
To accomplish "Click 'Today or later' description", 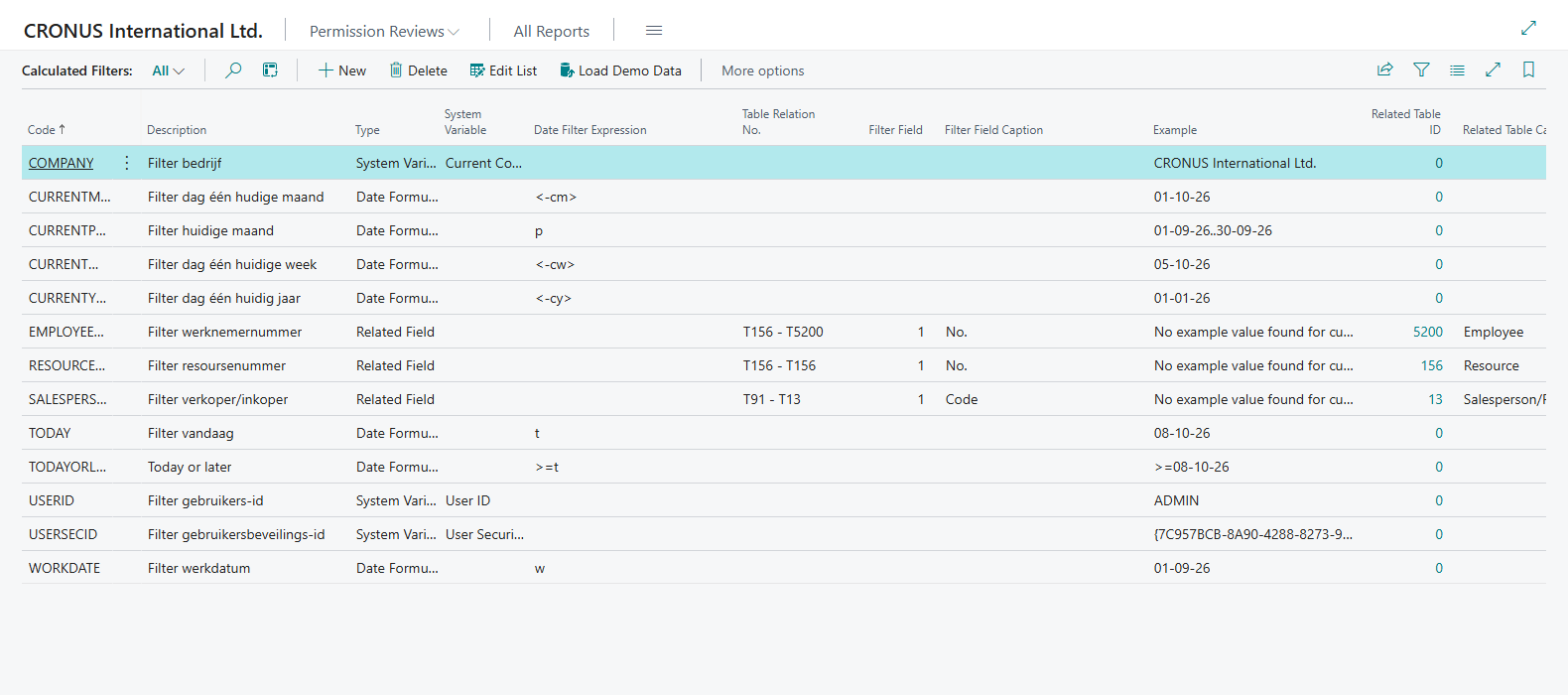I will [x=190, y=467].
